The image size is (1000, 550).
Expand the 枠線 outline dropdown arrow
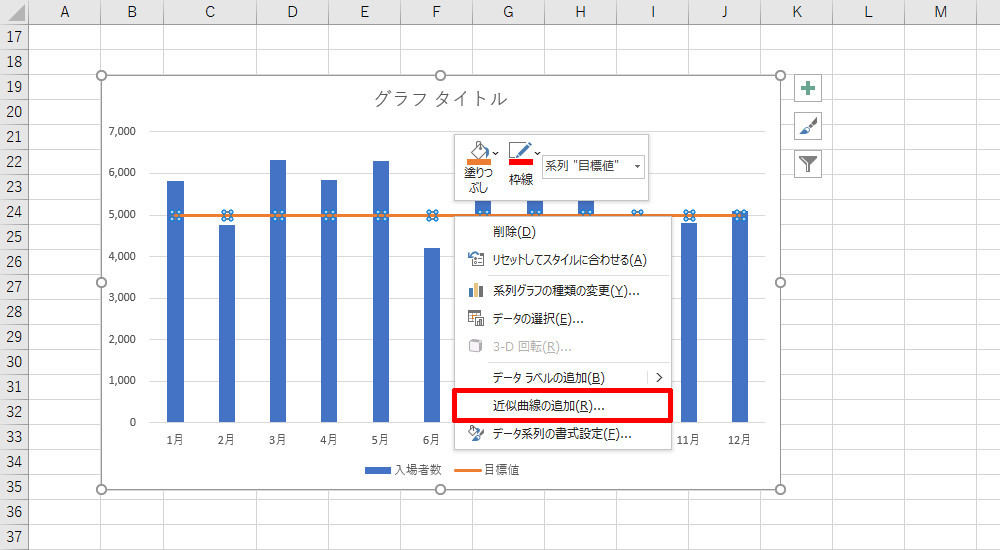[538, 153]
